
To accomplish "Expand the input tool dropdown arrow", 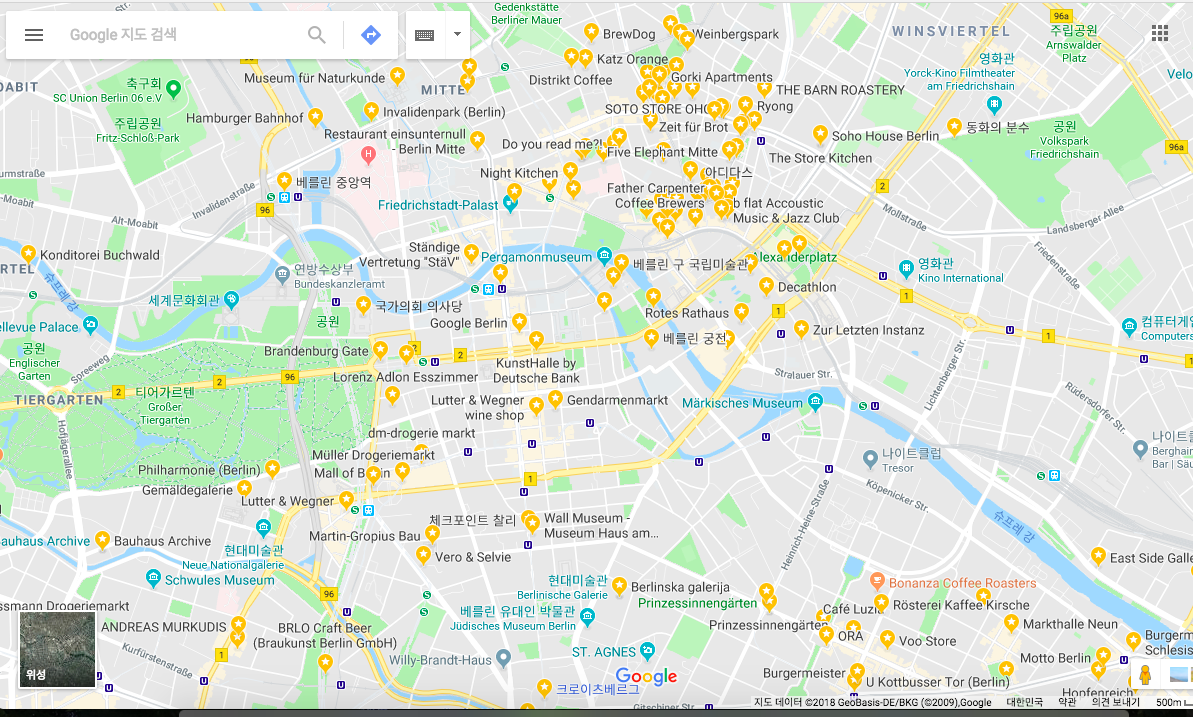I will [x=457, y=34].
